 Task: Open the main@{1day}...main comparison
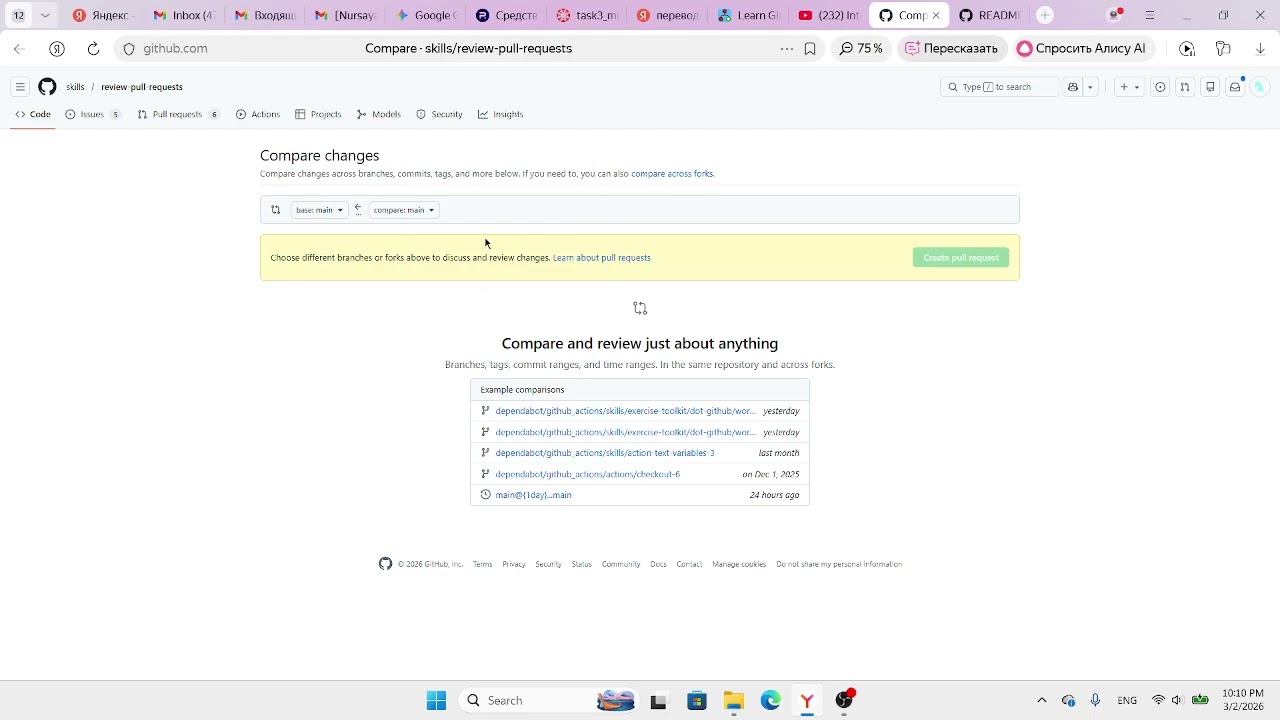[533, 495]
